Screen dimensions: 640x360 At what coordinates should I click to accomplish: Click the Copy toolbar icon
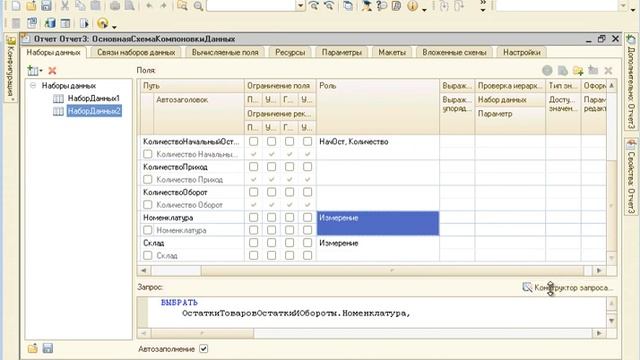(80, 6)
